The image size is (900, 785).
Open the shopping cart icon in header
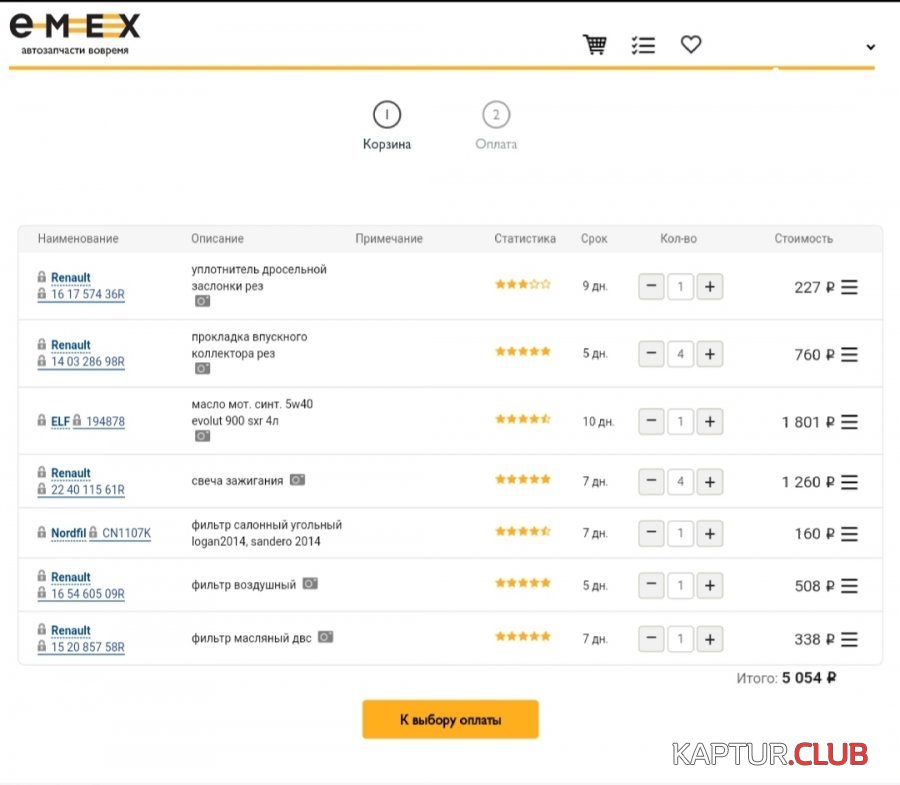[x=595, y=45]
